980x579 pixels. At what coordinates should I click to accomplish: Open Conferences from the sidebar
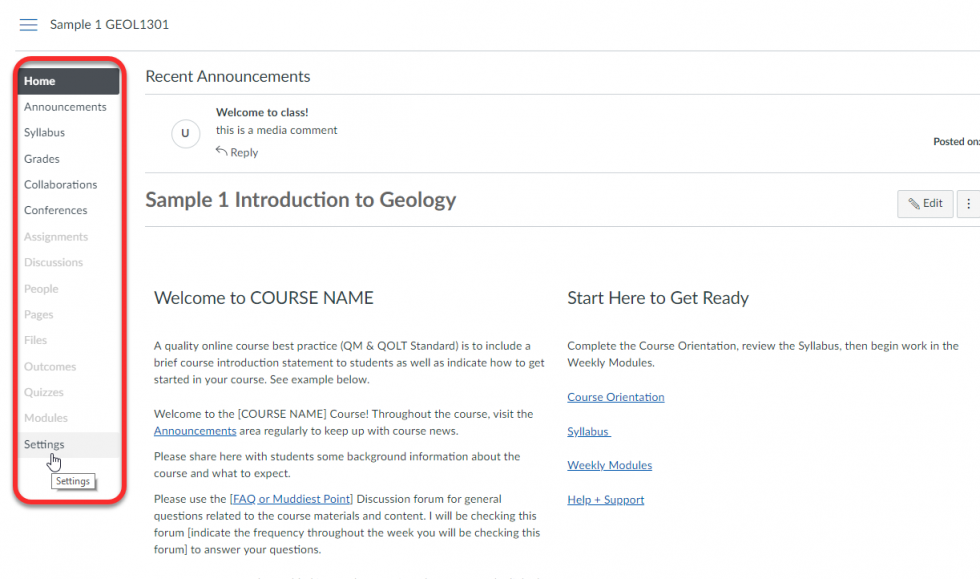pyautogui.click(x=56, y=210)
